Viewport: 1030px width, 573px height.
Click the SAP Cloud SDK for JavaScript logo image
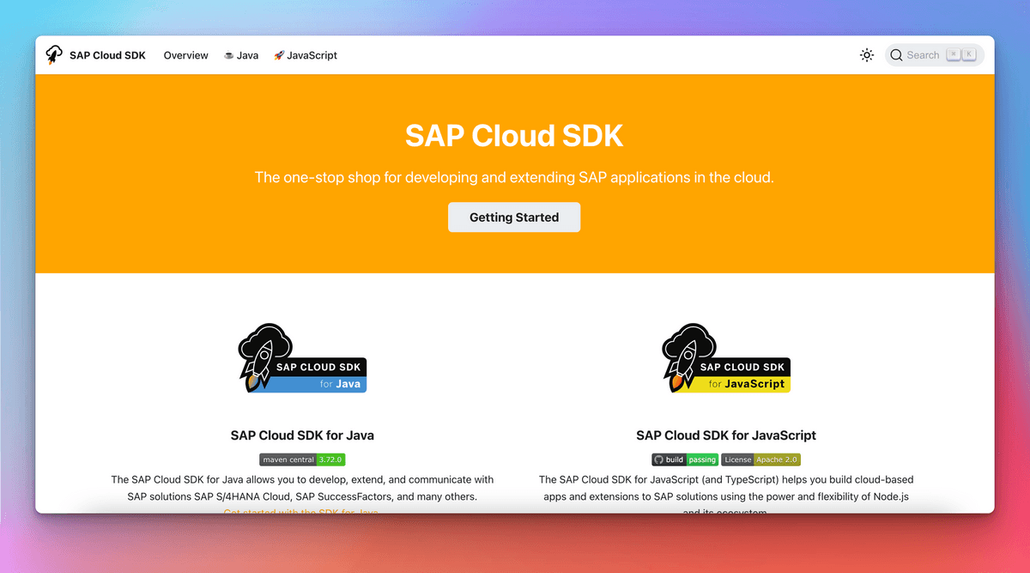pyautogui.click(x=726, y=358)
